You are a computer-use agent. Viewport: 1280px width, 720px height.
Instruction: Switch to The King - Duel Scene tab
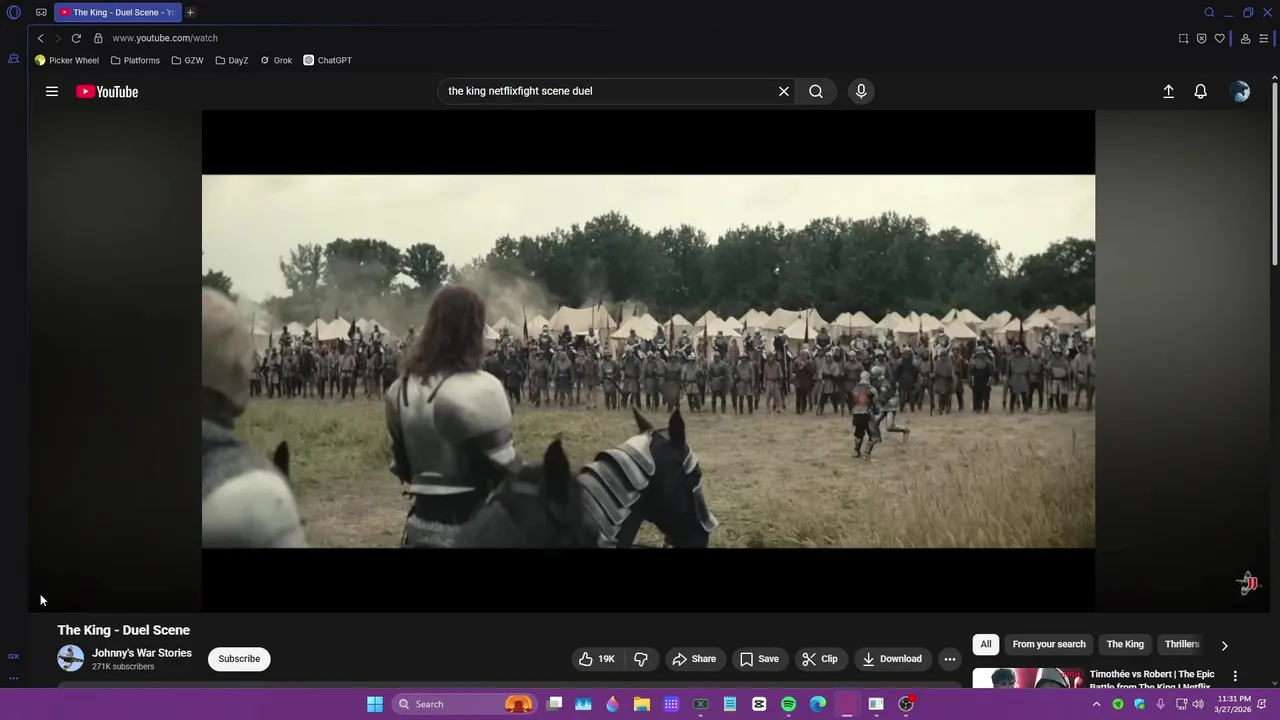pyautogui.click(x=116, y=12)
